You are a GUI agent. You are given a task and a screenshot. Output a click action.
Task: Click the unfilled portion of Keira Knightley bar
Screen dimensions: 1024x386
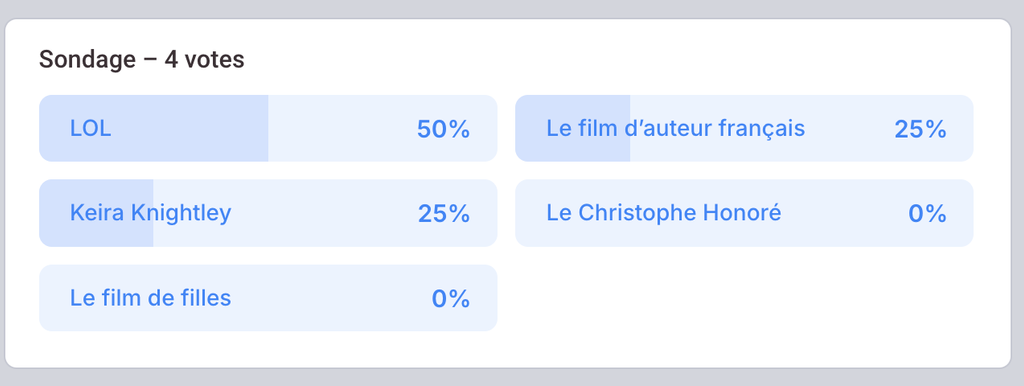pos(325,213)
